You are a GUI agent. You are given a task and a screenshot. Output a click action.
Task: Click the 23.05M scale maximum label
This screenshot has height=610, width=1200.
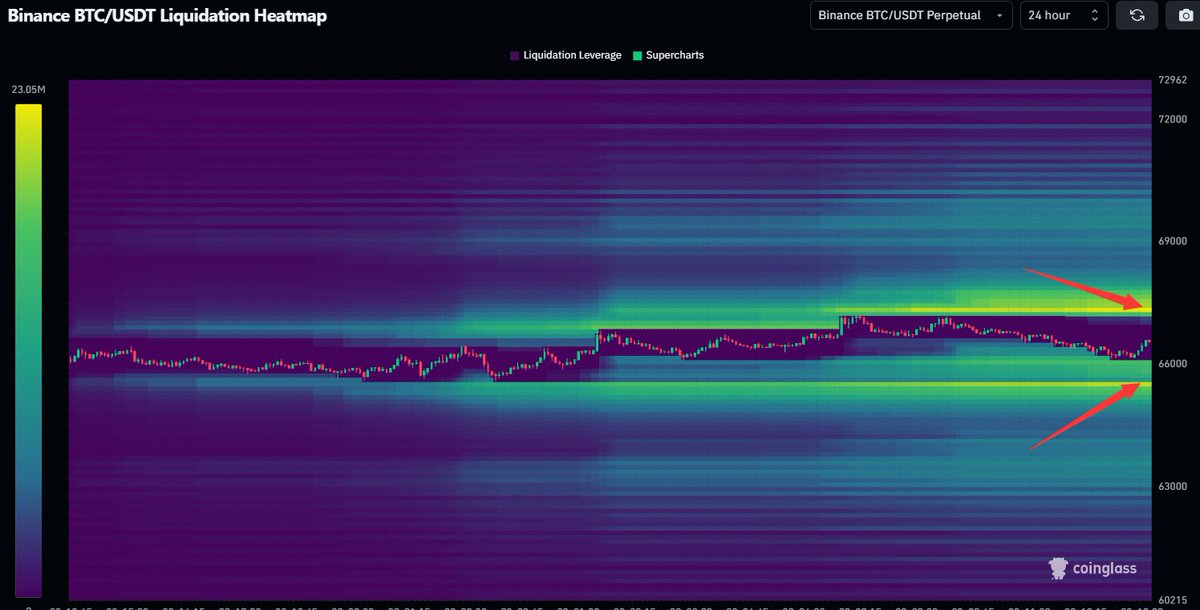[x=28, y=90]
